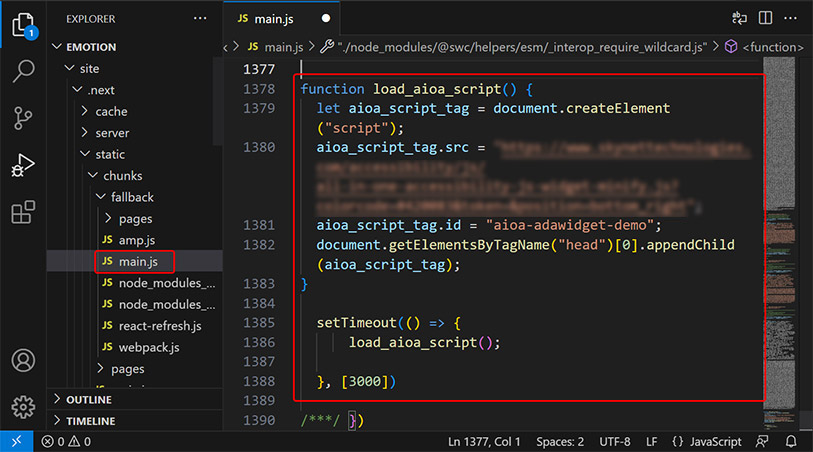813x452 pixels.
Task: Open the Explorer view in activity bar
Action: point(23,24)
